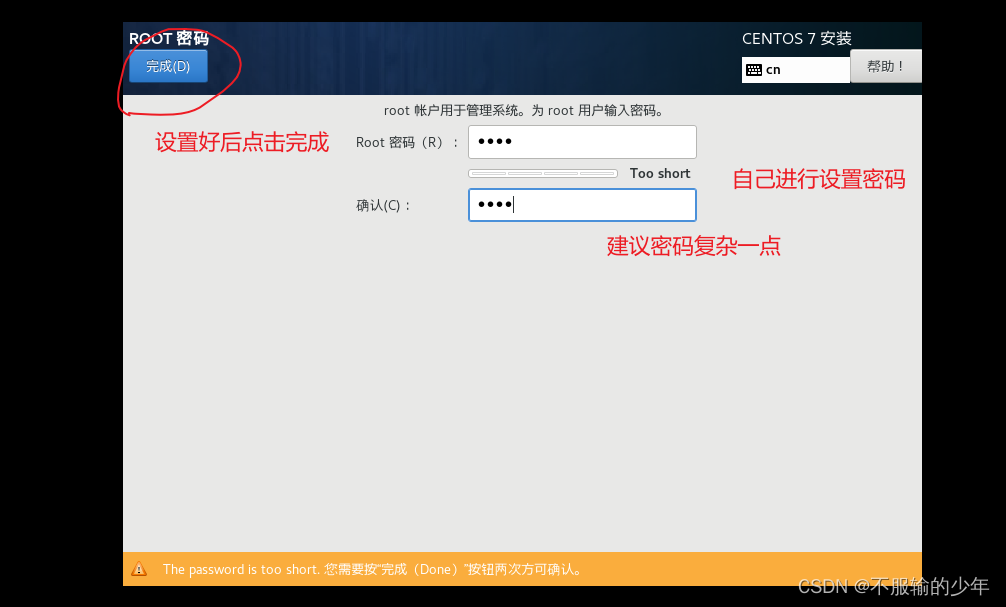This screenshot has height=607, width=1006.
Task: Click the "确认(C):" label
Action: [383, 205]
